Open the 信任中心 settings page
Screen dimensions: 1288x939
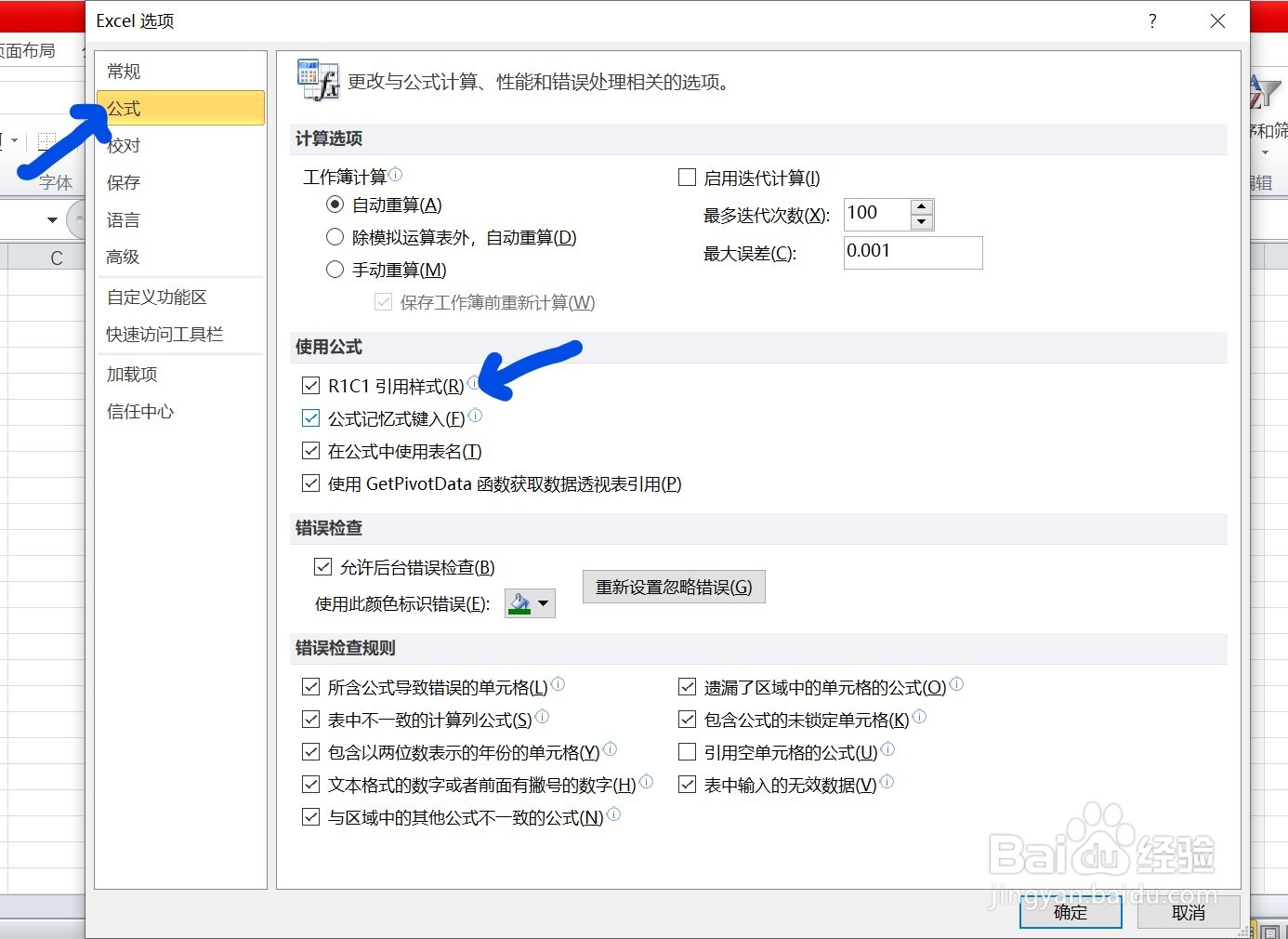[x=140, y=411]
